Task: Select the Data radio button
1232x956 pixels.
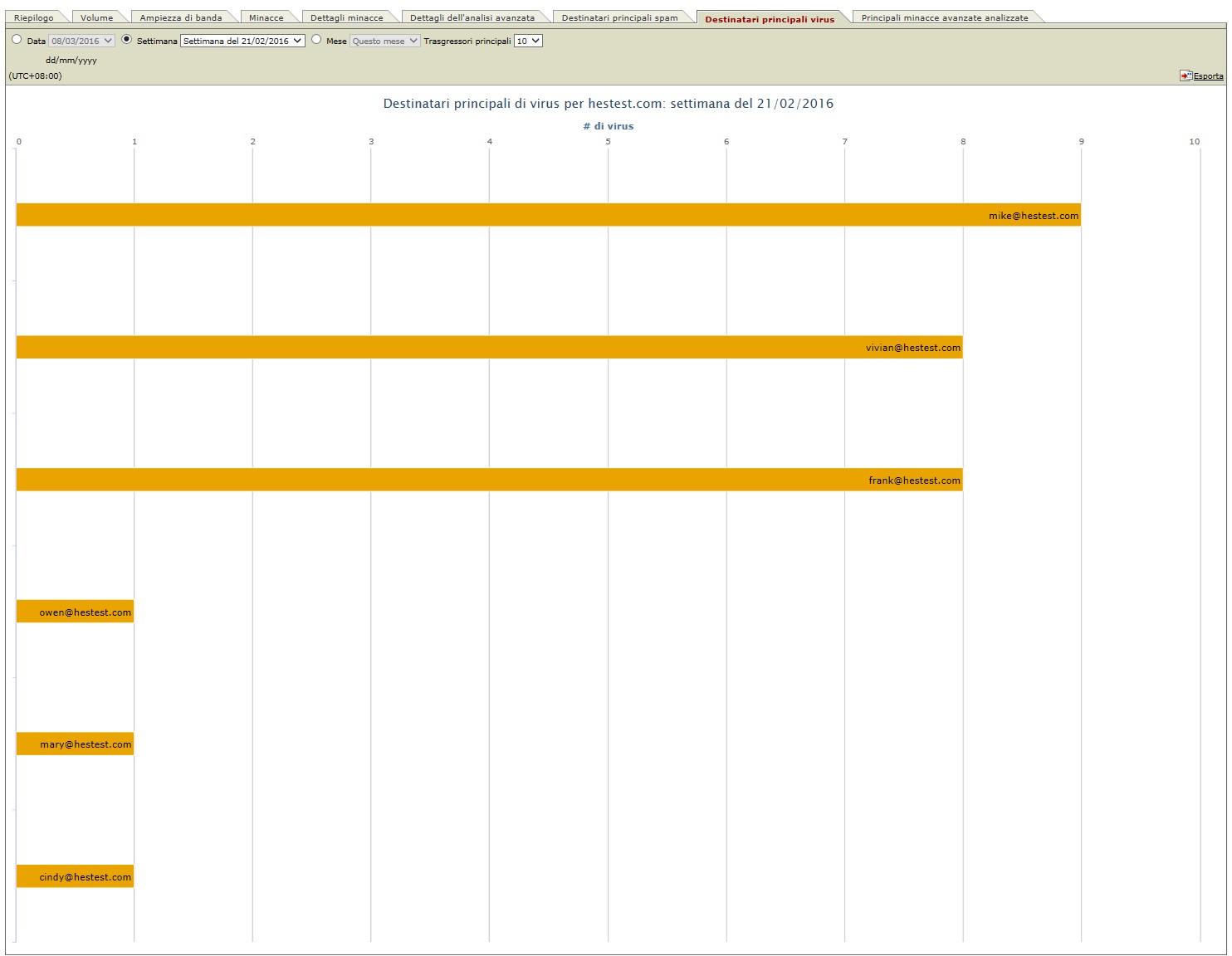Action: coord(17,39)
